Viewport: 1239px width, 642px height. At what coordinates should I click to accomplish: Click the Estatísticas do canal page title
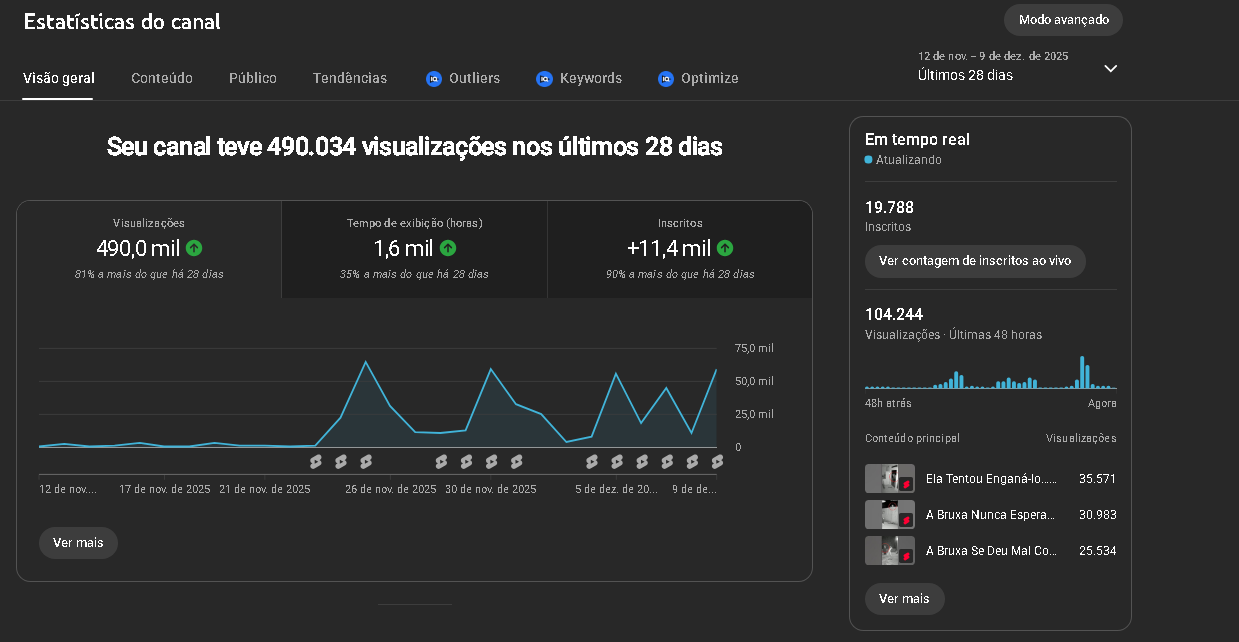123,21
